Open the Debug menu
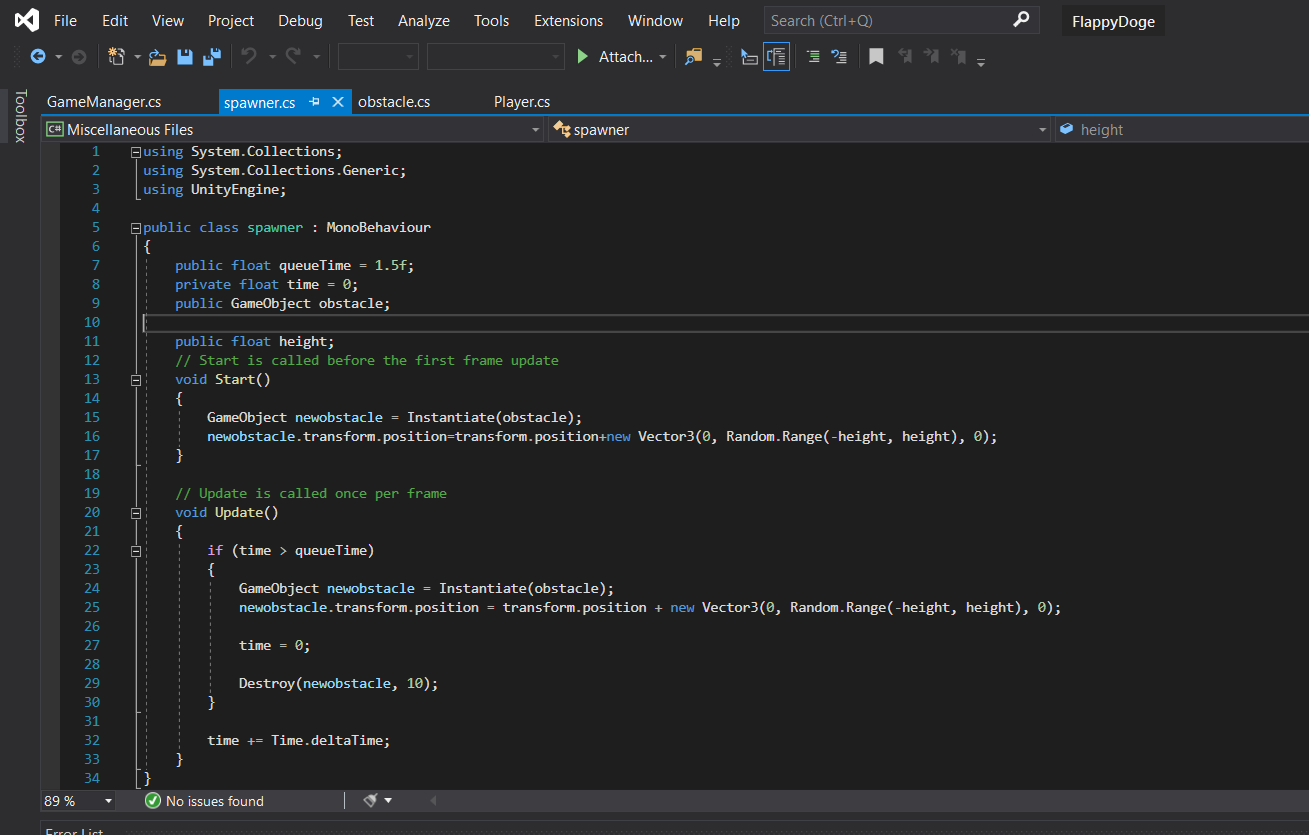The height and width of the screenshot is (835, 1309). pos(300,20)
